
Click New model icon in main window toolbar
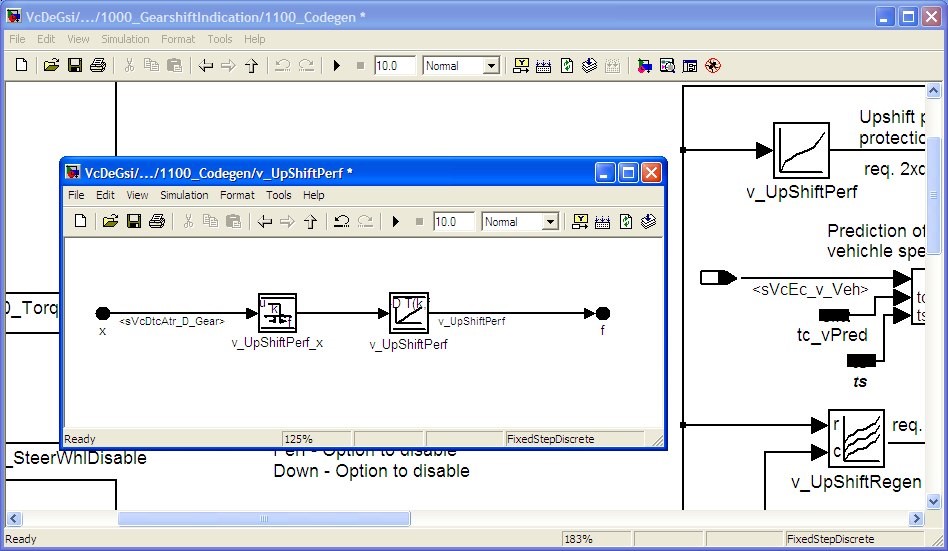click(x=21, y=66)
